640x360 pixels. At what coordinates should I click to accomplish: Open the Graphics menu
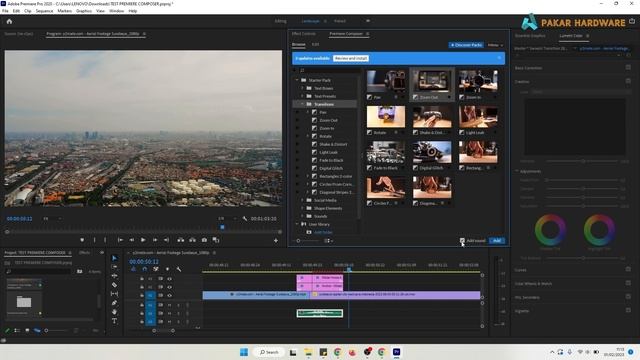(x=84, y=11)
